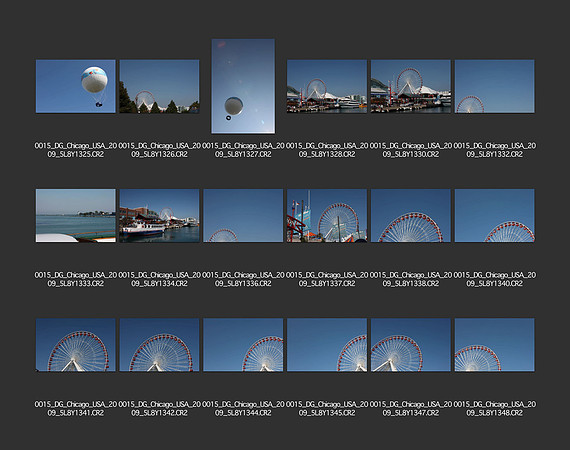The image size is (570, 450).
Task: Select Ferris wheel with flags thumbnail SL8Y1337
Action: (327, 215)
